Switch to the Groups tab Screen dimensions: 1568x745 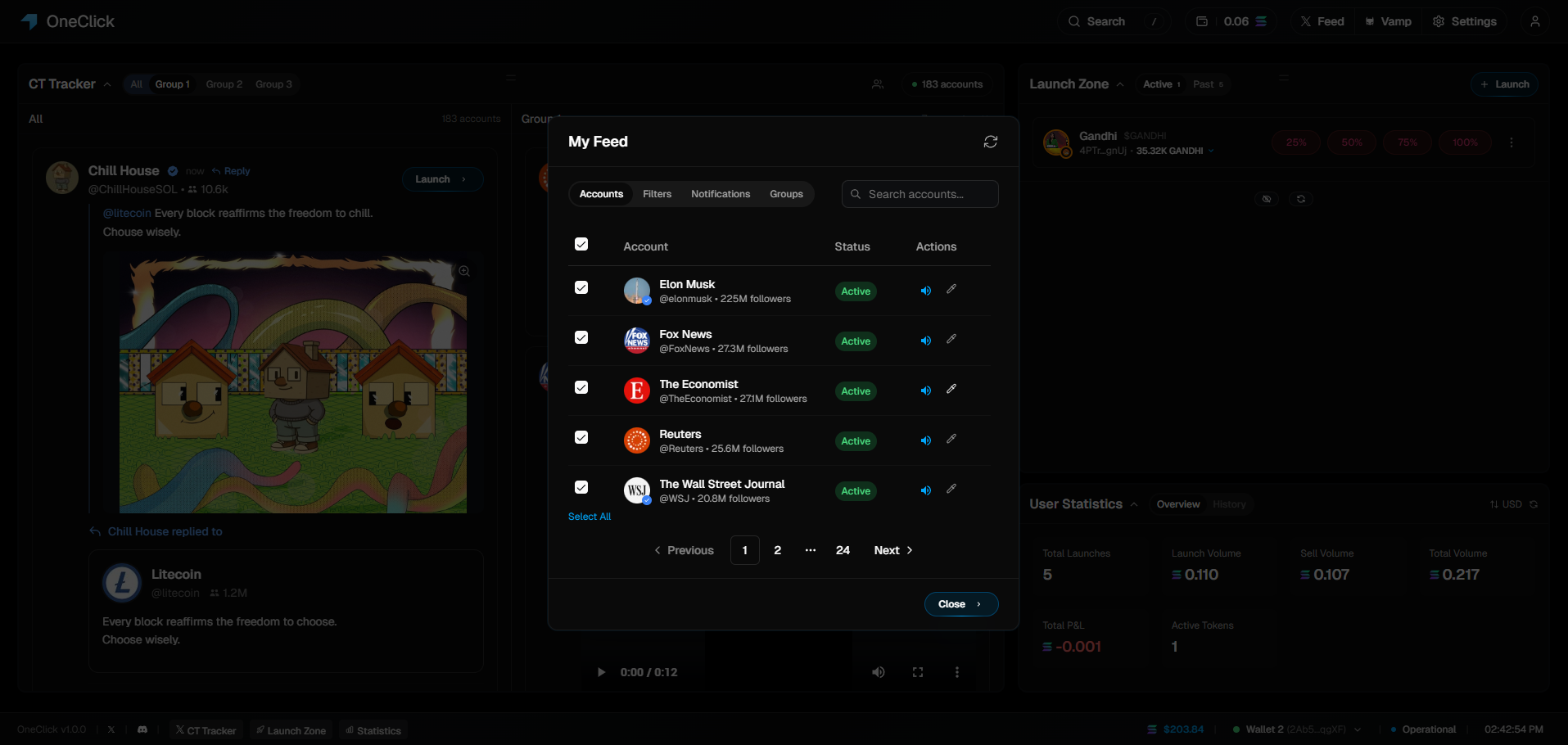(x=786, y=194)
